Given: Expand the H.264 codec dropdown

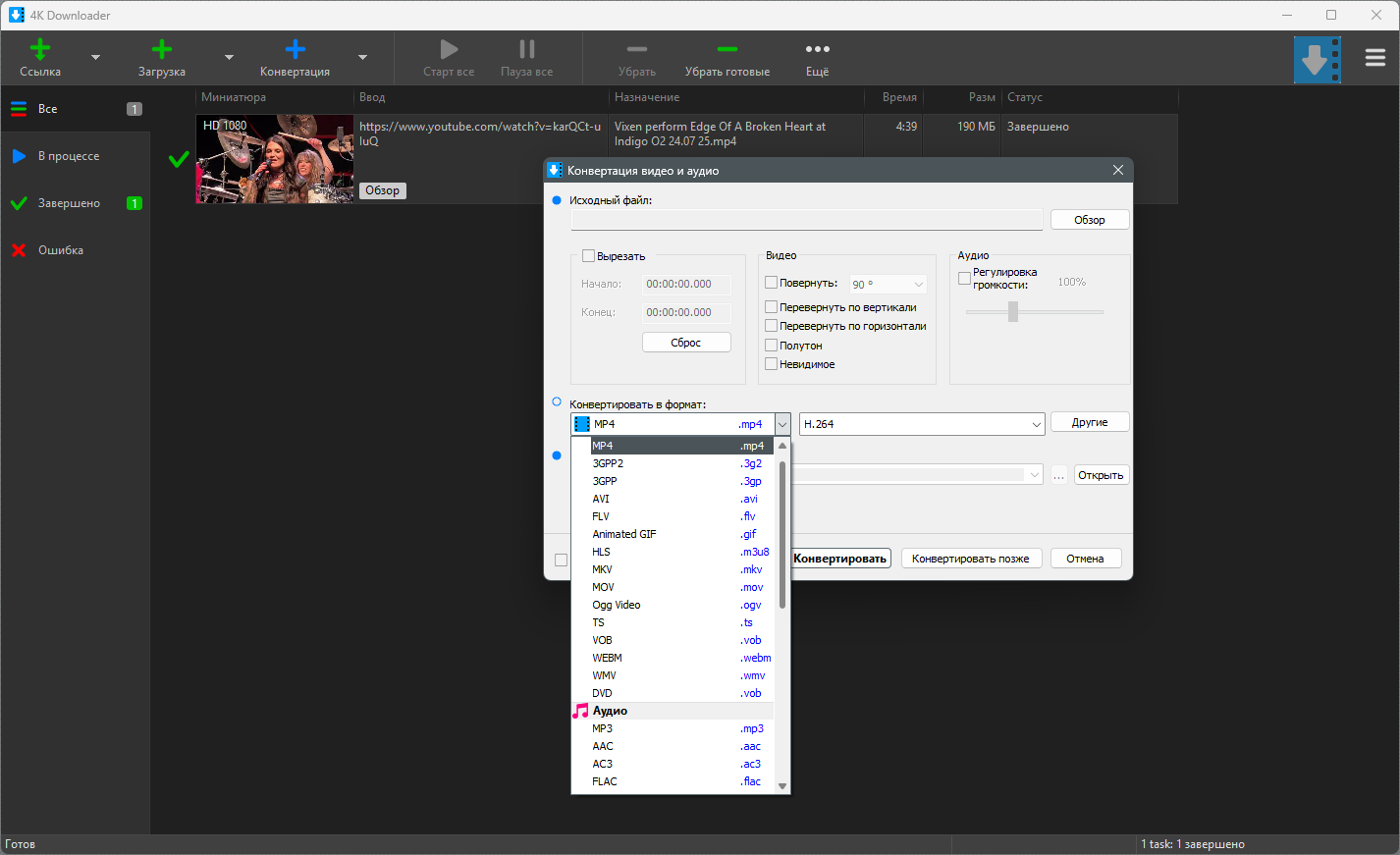Looking at the screenshot, I should tap(1036, 424).
